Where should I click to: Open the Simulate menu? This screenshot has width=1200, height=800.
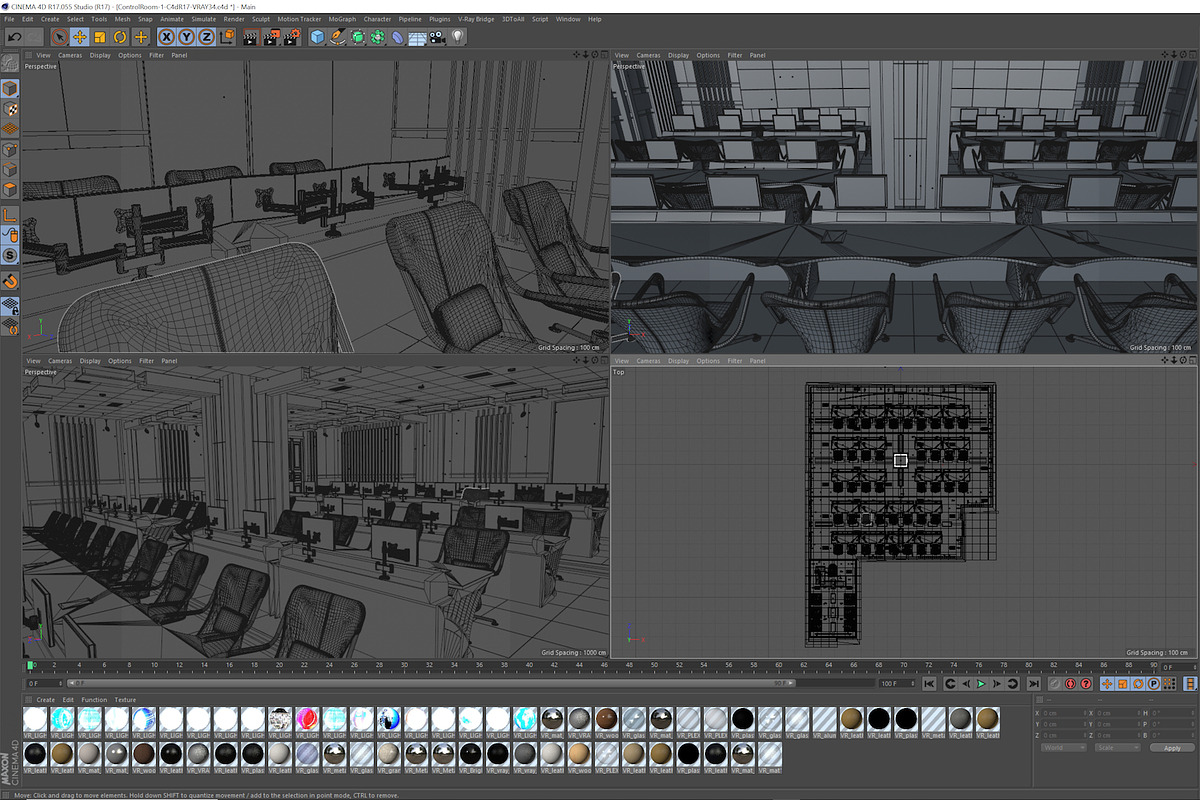coord(204,19)
